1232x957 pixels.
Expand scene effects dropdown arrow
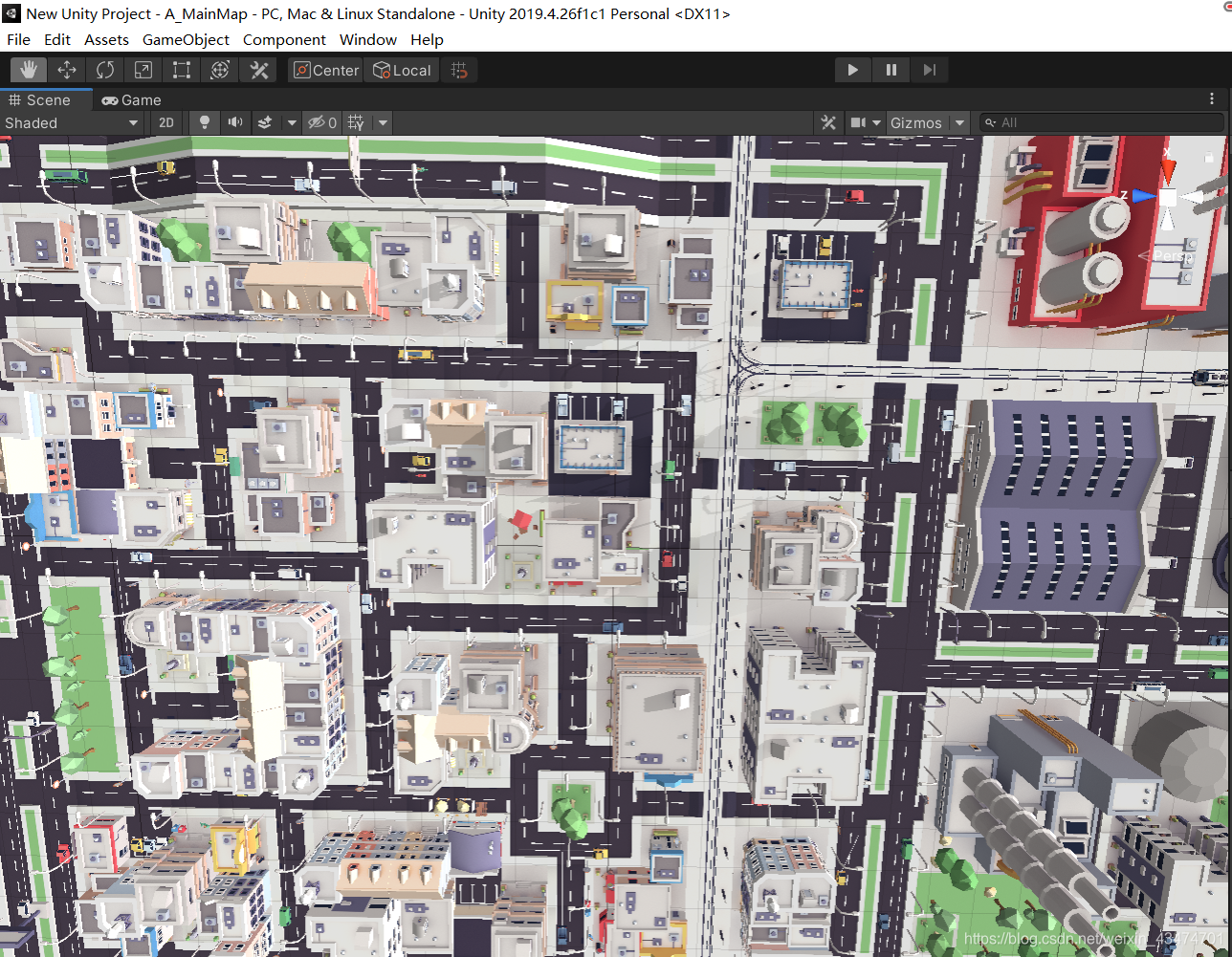point(292,123)
